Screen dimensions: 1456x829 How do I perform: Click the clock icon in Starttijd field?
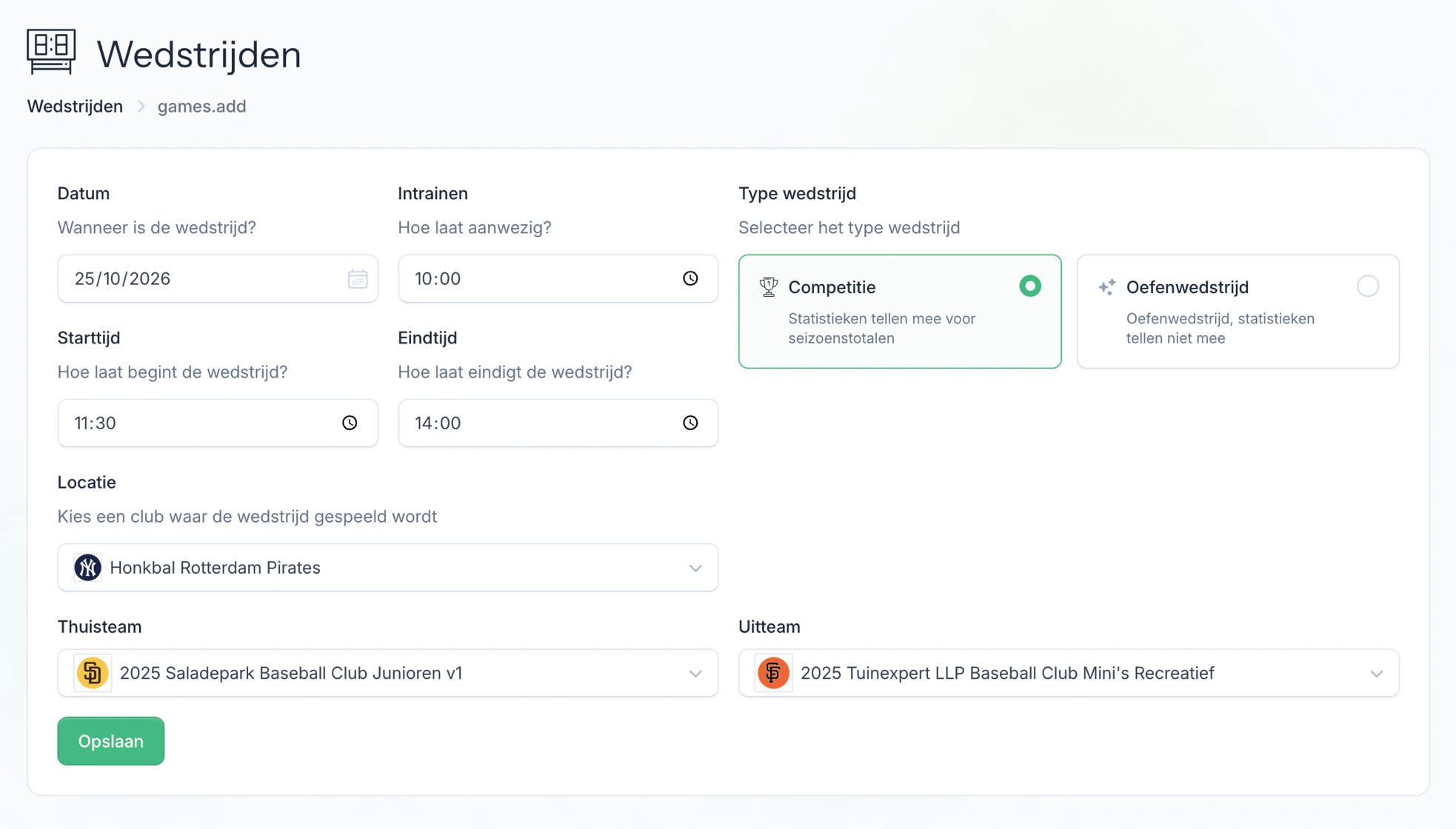(x=350, y=423)
